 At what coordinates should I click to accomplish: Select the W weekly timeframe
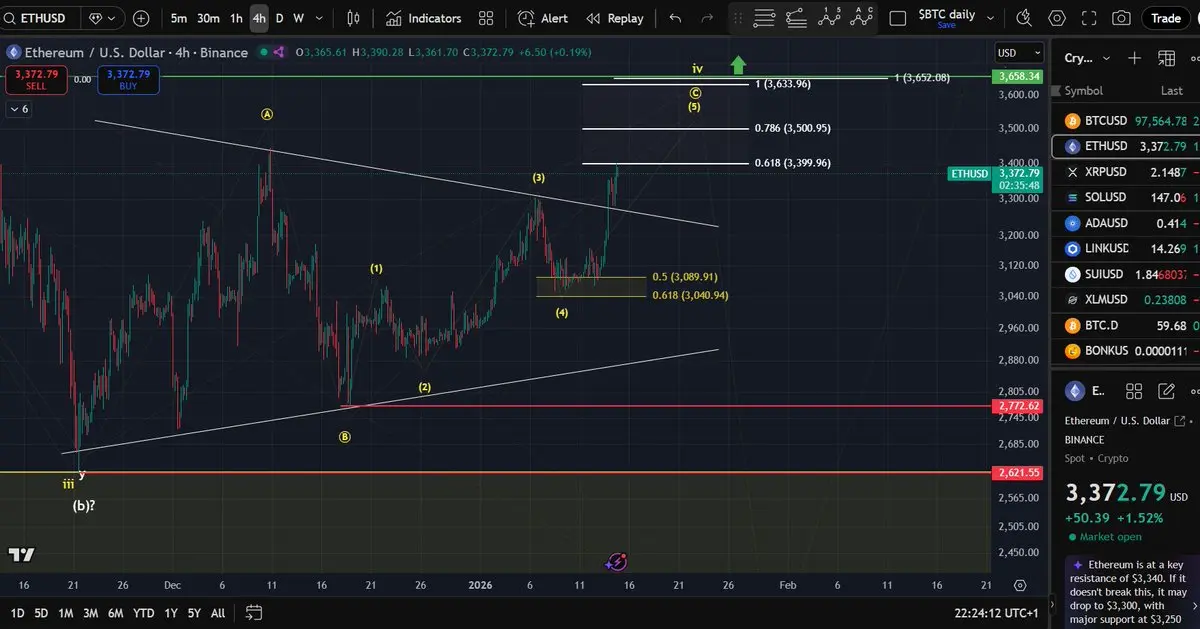pos(298,18)
